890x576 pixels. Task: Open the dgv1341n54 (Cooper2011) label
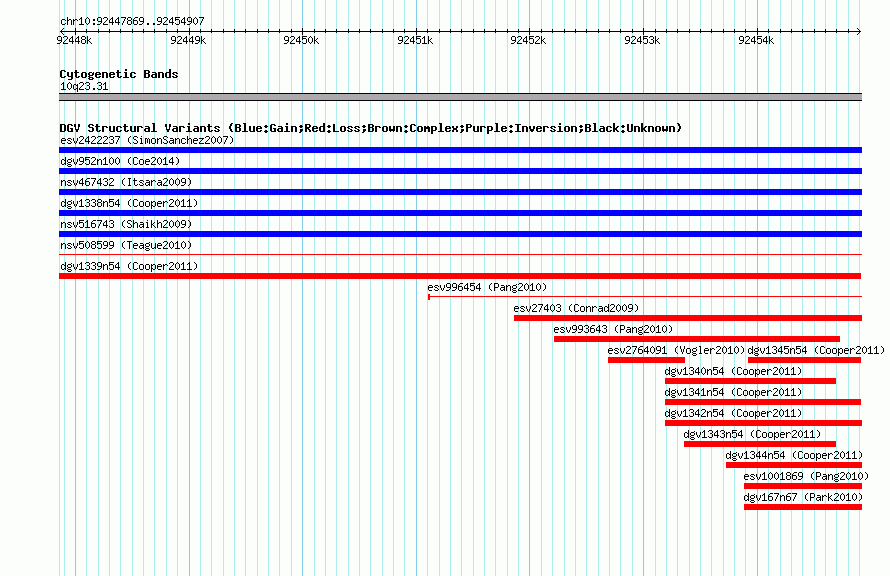[733, 392]
